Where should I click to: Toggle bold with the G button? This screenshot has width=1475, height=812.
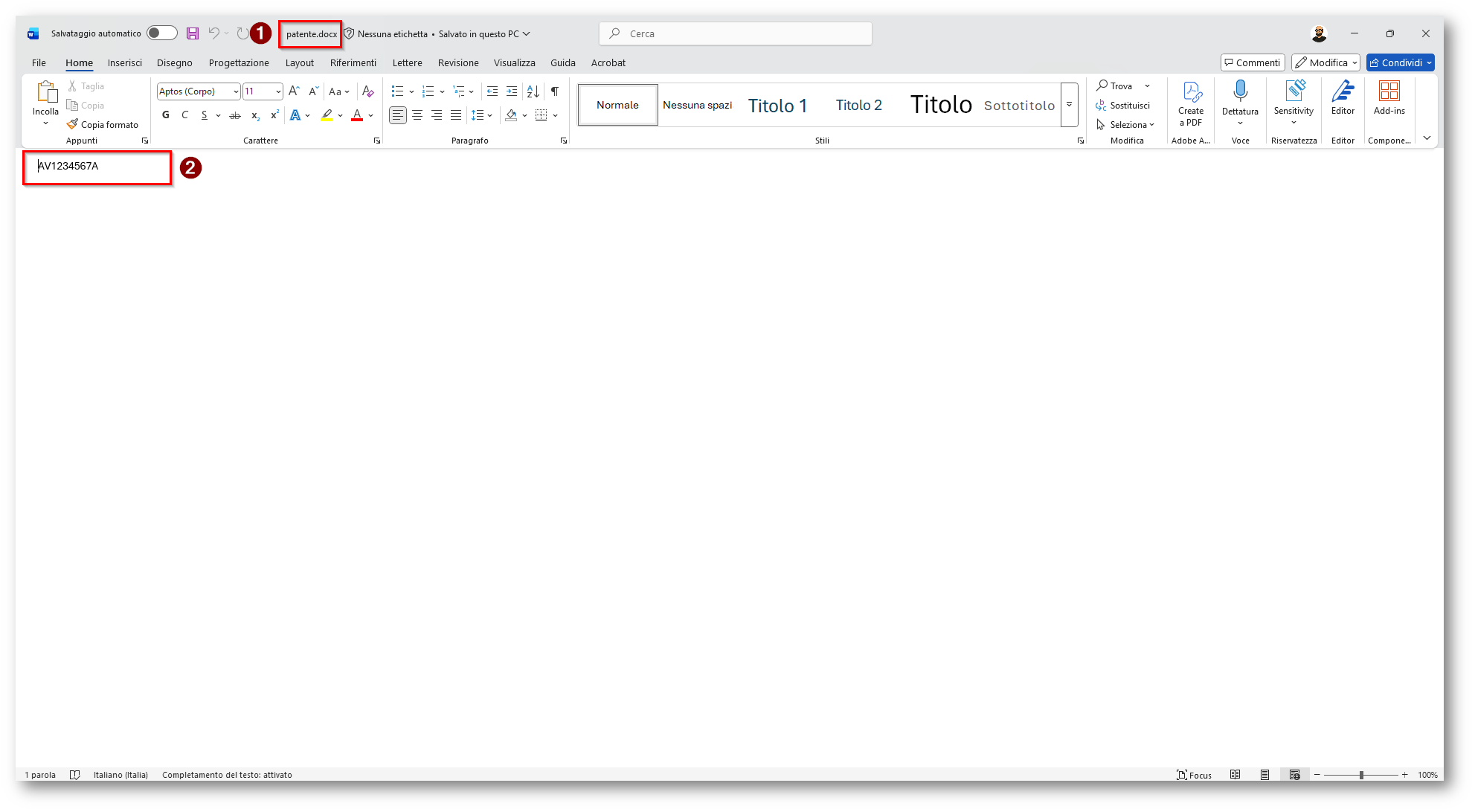[x=165, y=115]
